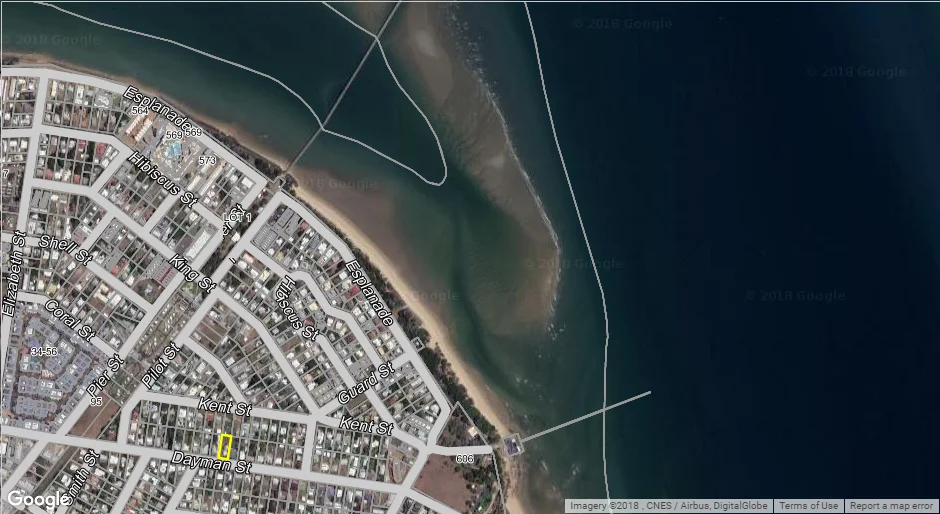This screenshot has height=514, width=940.
Task: Click the 564 address number label
Action: [x=138, y=111]
